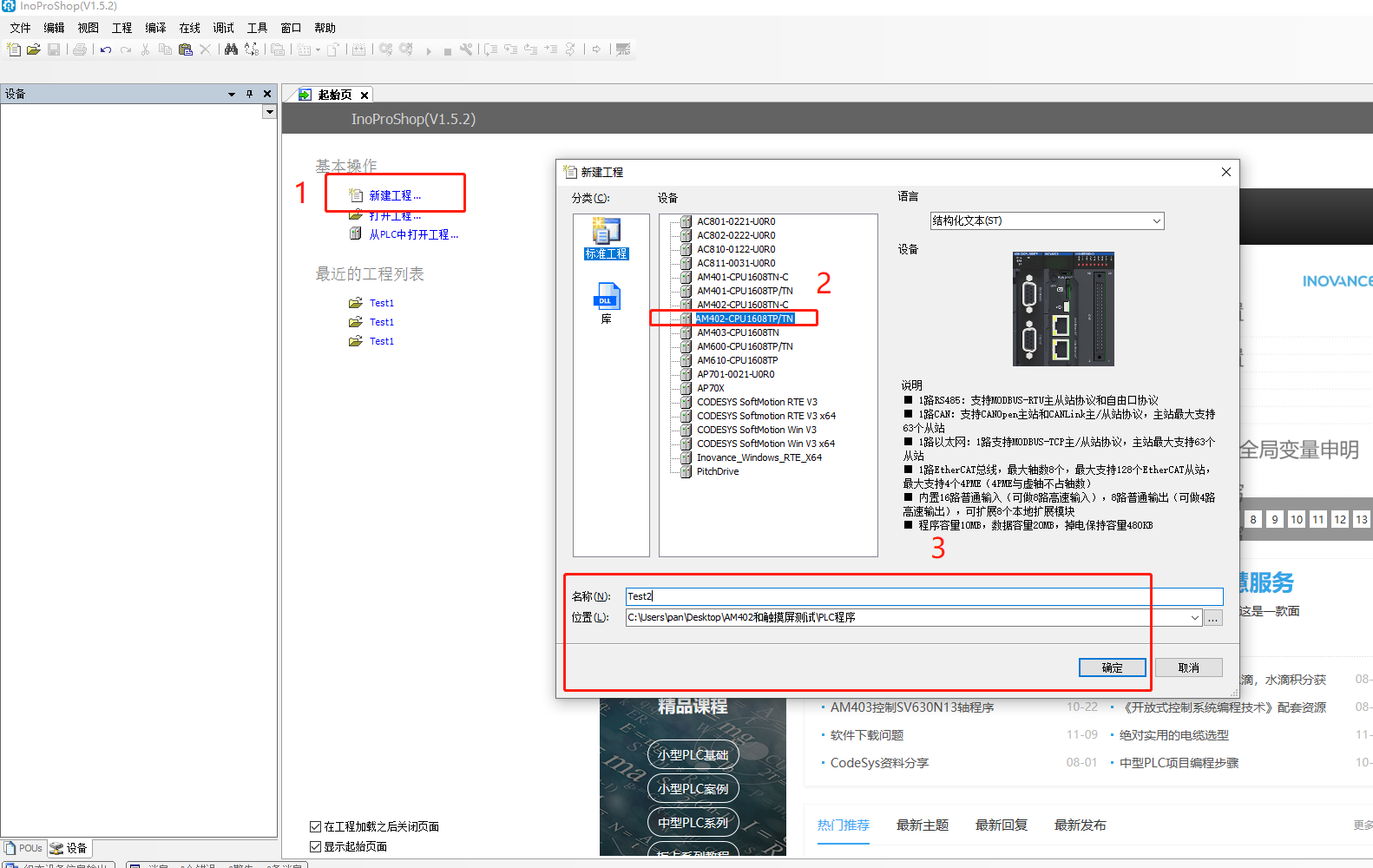Toggle 显示起始页面 checkbox
The width and height of the screenshot is (1373, 868).
click(x=316, y=846)
